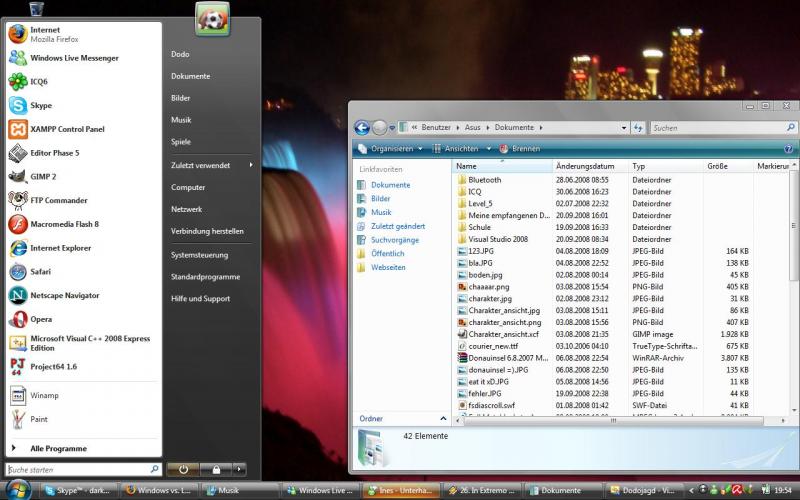
Task: Open the Organisieren dropdown menu
Action: (x=392, y=148)
